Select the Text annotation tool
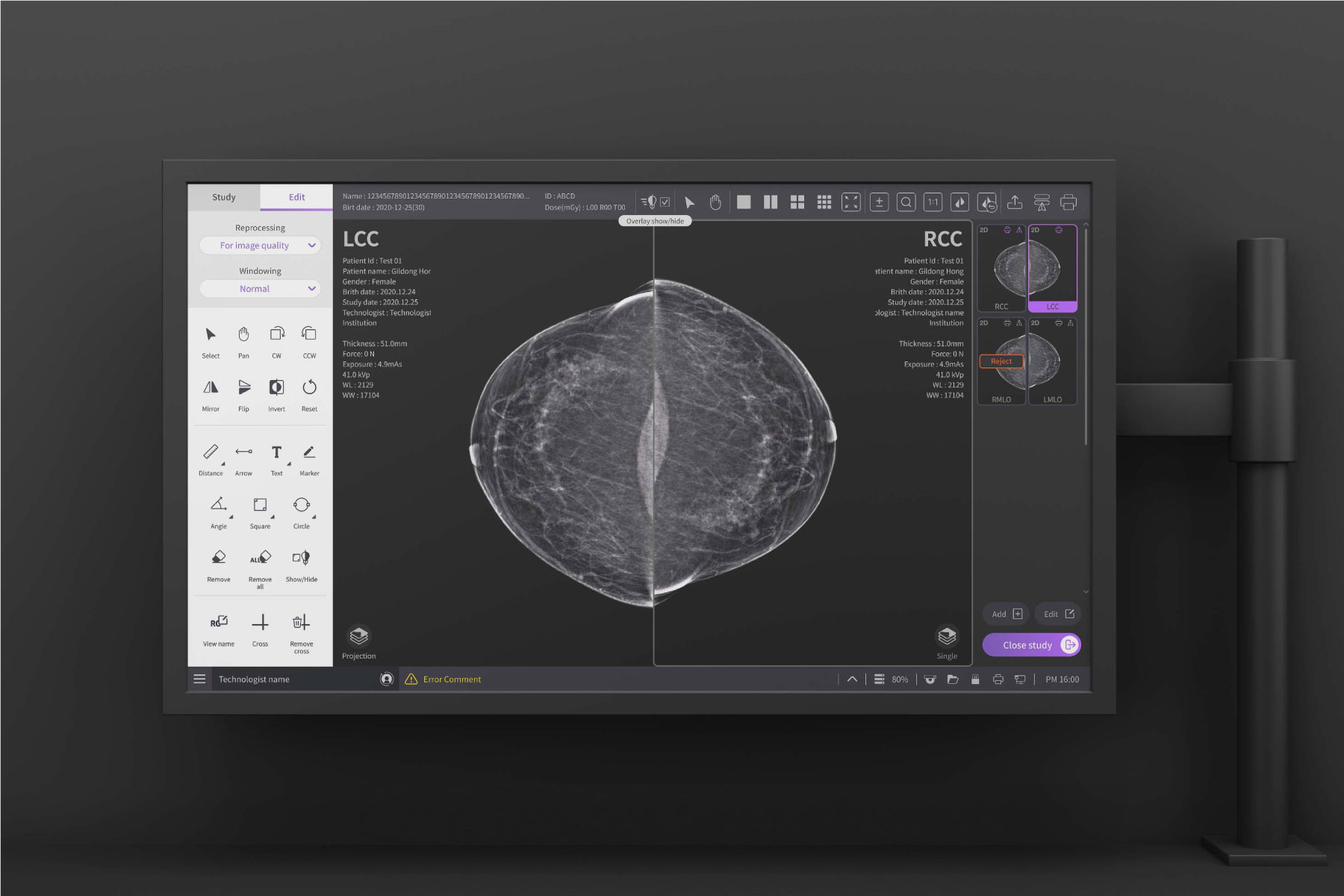The width and height of the screenshot is (1344, 896). click(x=276, y=460)
